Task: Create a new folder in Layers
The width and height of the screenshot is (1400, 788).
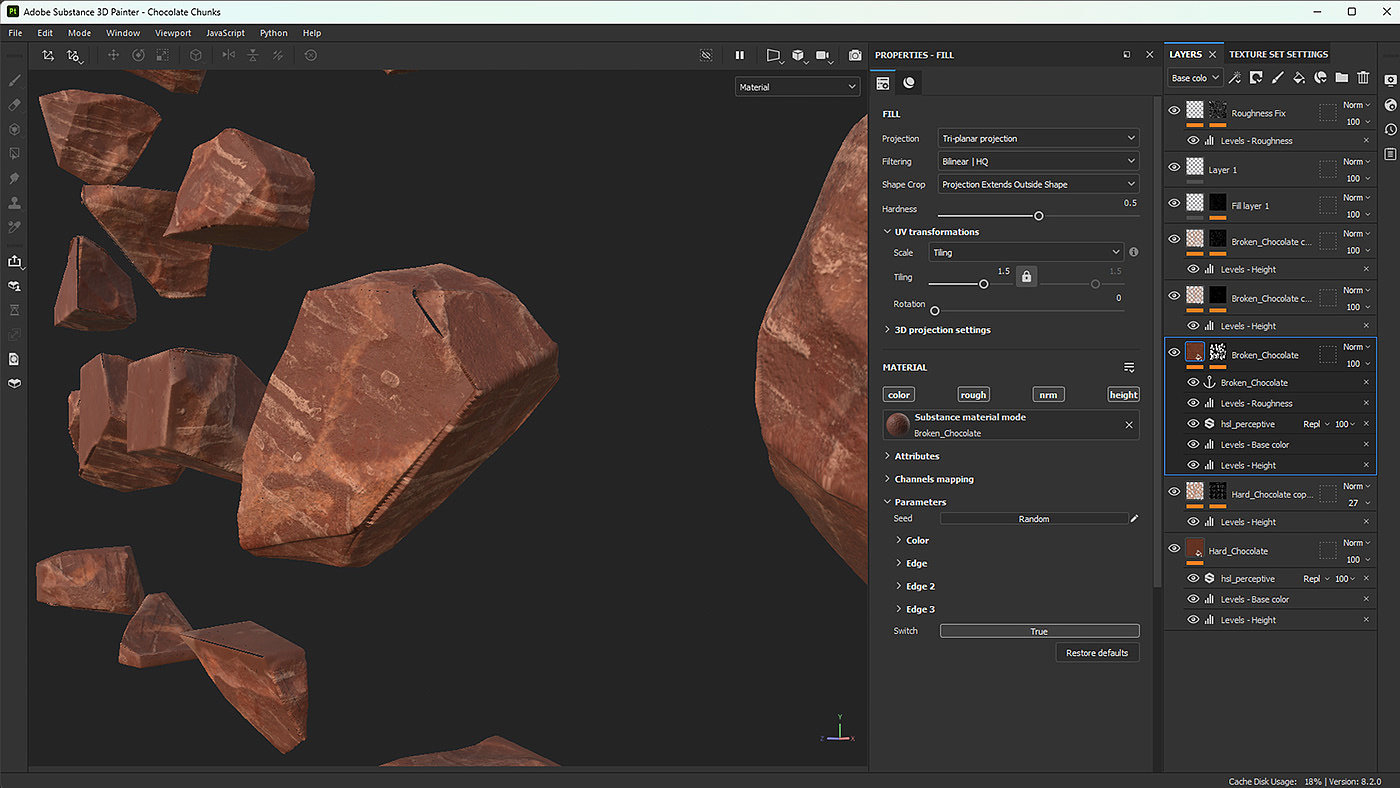Action: click(1341, 78)
